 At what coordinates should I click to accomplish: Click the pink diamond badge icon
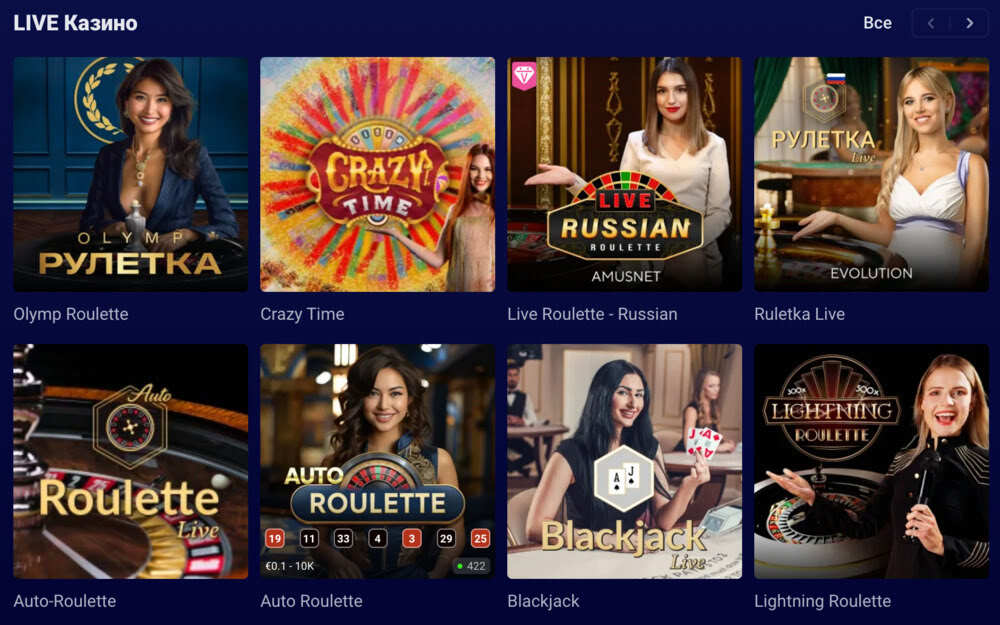524,76
